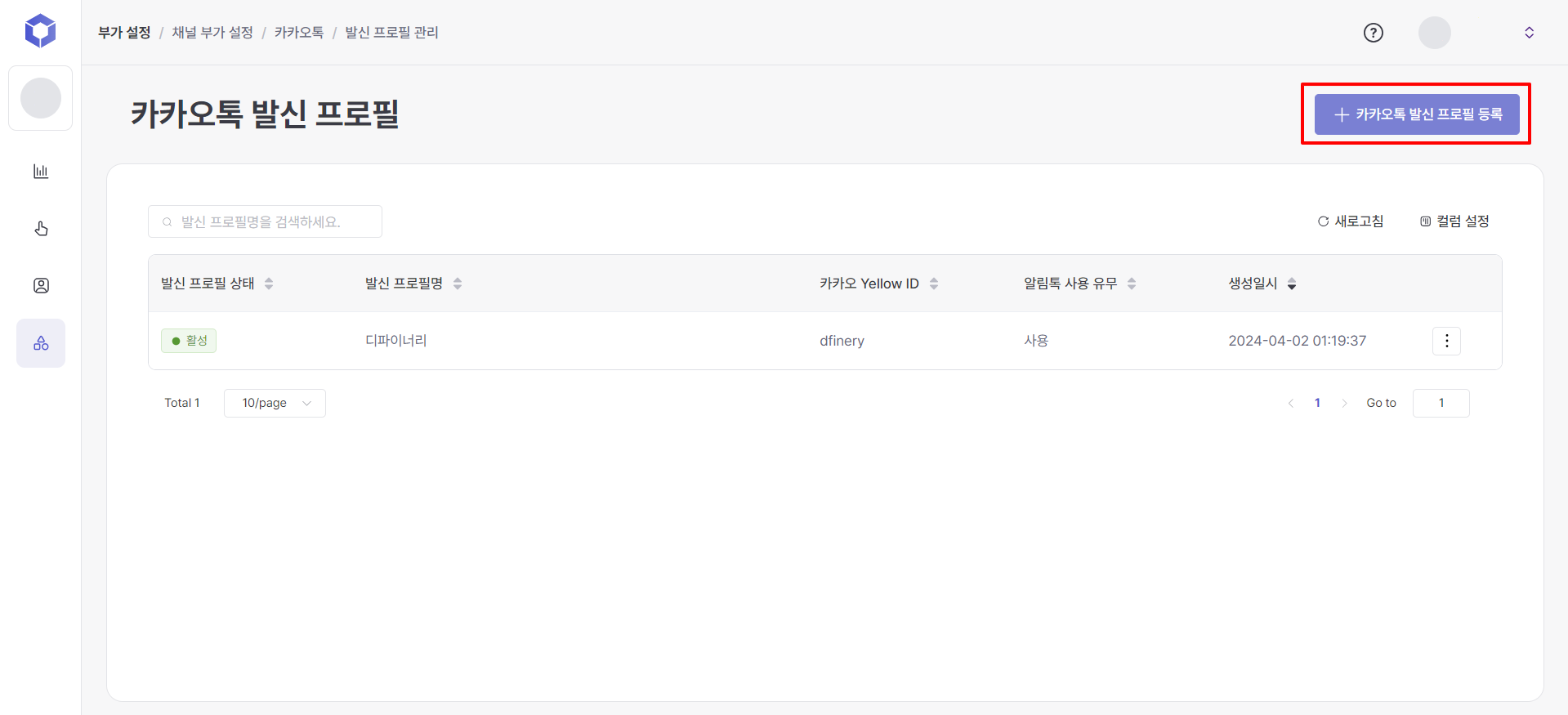Open the analytics bar chart sidebar icon
Image resolution: width=1568 pixels, height=715 pixels.
(41, 172)
